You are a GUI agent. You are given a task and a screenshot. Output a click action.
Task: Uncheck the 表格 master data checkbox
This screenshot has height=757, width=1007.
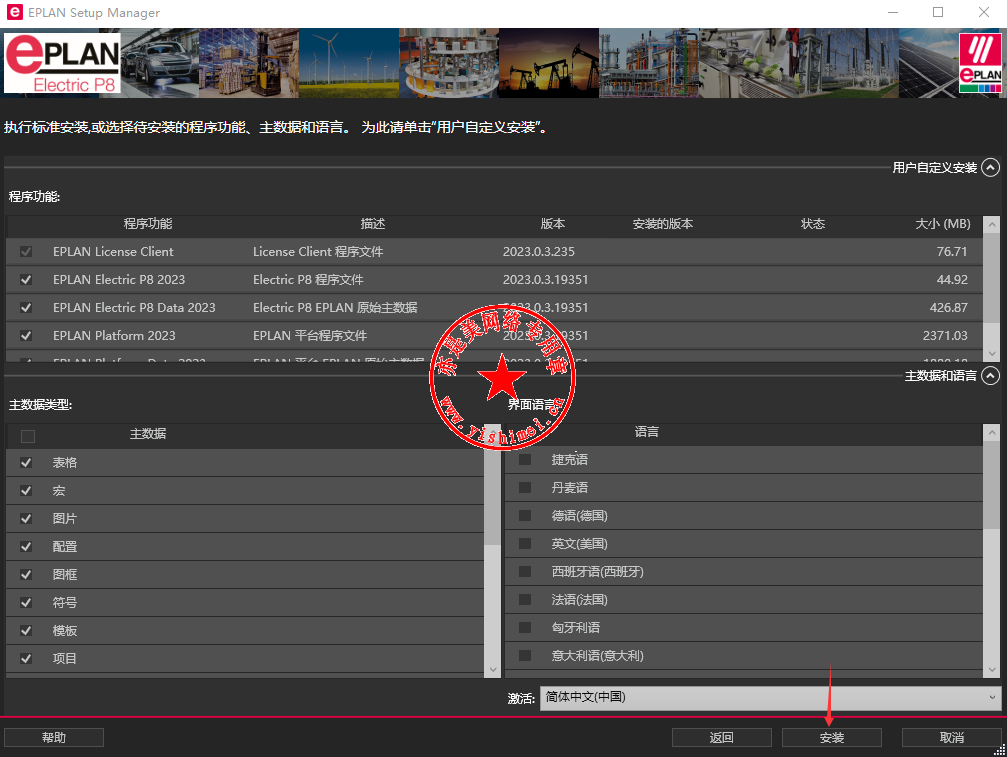click(x=26, y=463)
